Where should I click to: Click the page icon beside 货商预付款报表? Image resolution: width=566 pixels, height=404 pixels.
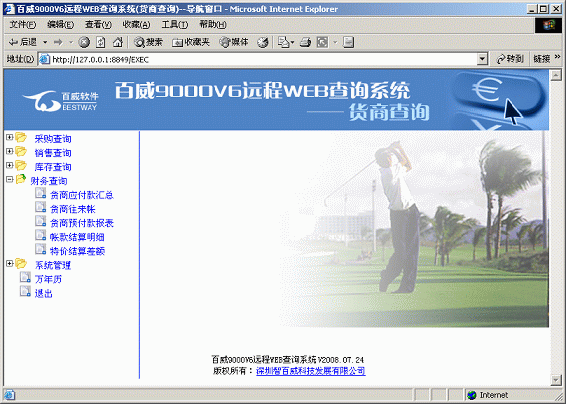[40, 221]
